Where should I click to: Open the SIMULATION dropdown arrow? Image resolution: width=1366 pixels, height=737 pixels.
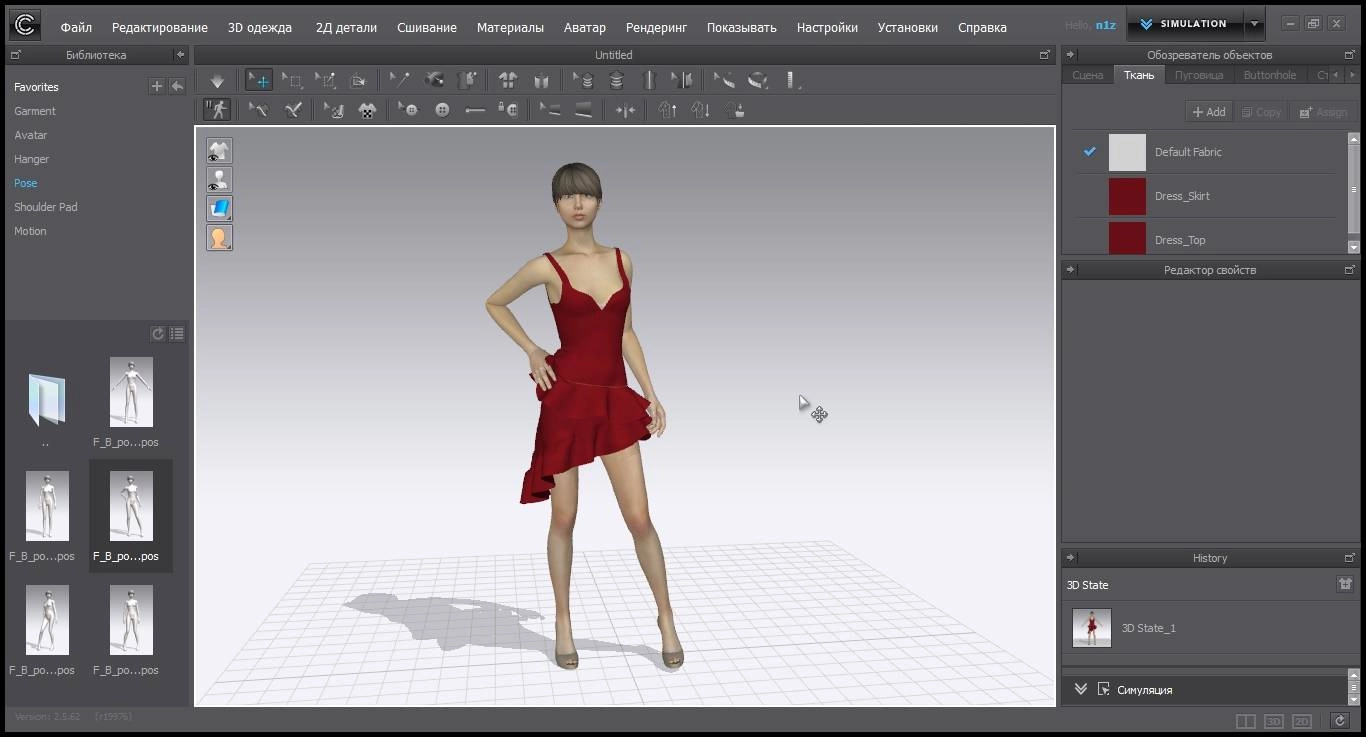pos(1254,24)
